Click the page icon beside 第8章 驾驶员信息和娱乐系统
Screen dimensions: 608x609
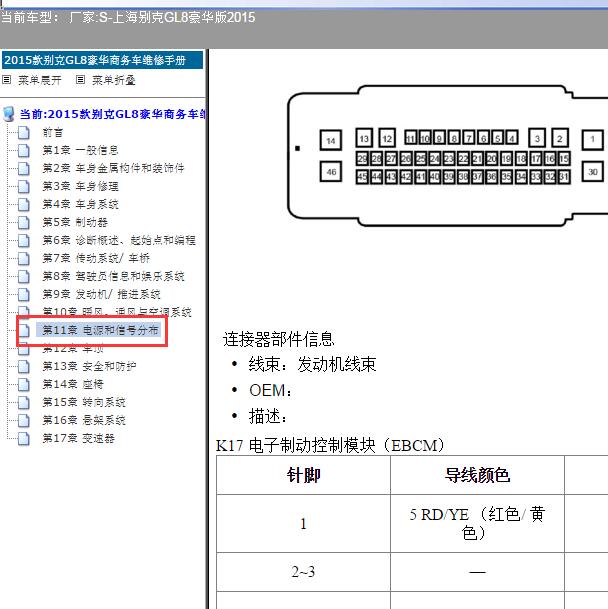pyautogui.click(x=24, y=277)
